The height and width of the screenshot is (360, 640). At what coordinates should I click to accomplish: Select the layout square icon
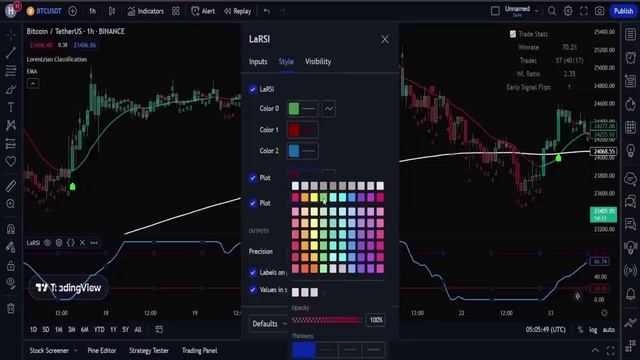(495, 11)
